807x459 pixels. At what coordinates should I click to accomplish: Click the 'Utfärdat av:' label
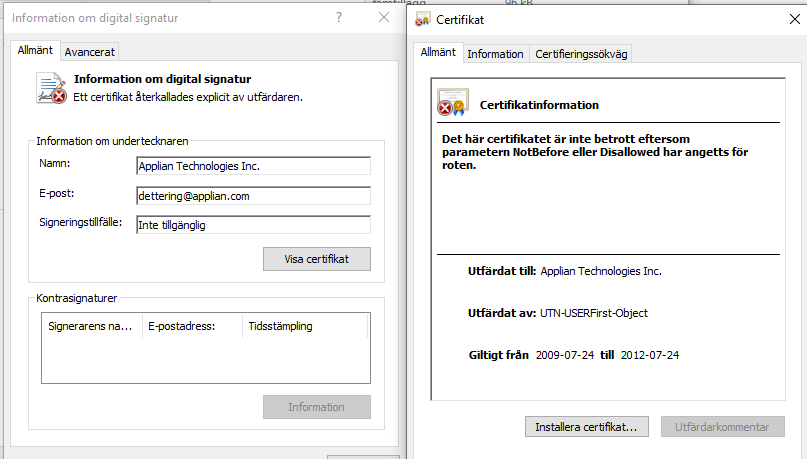pos(502,313)
